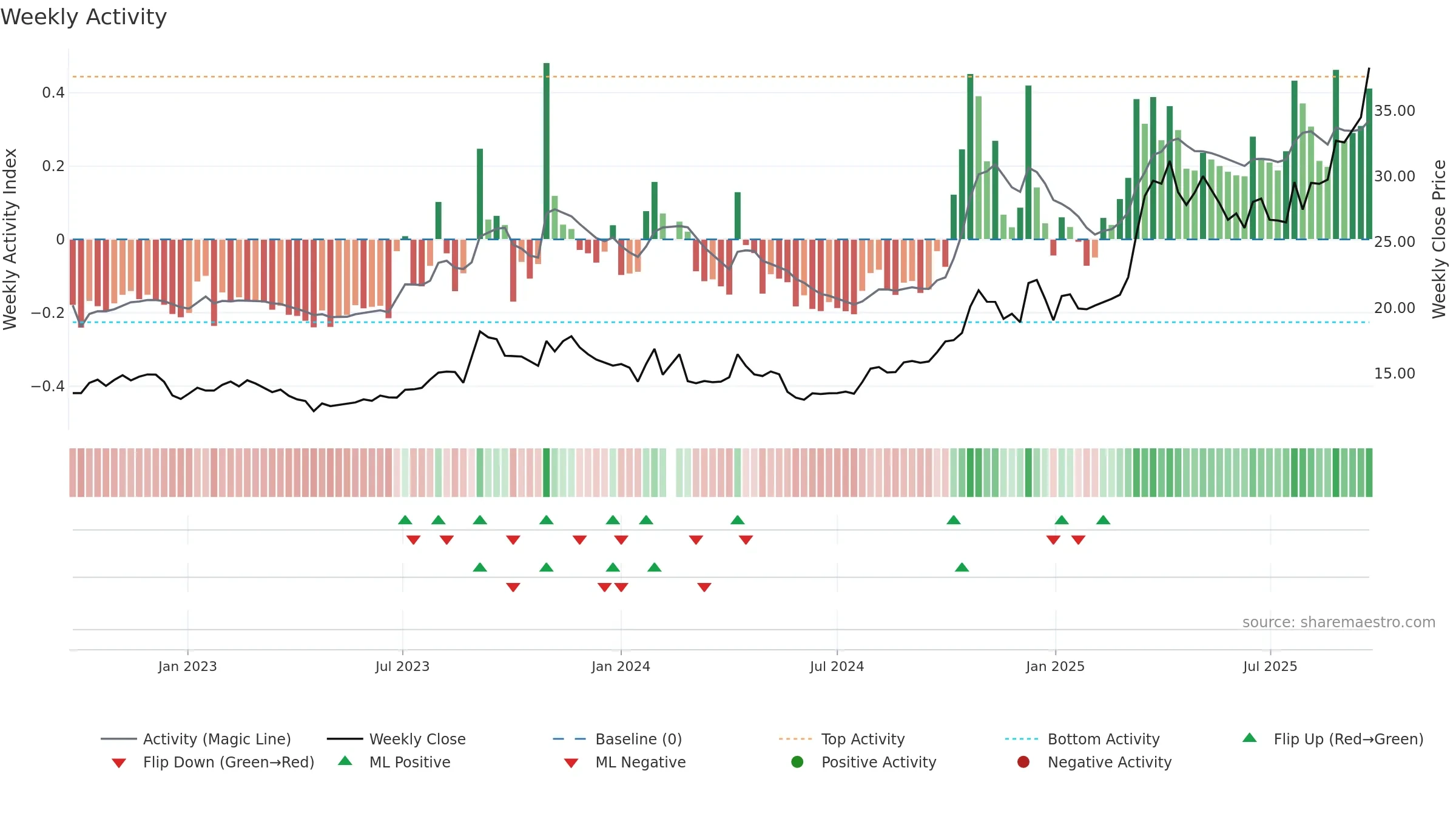Image resolution: width=1456 pixels, height=819 pixels.
Task: Click the cyan dotted Bottom Activity legend swatch
Action: (1022, 739)
